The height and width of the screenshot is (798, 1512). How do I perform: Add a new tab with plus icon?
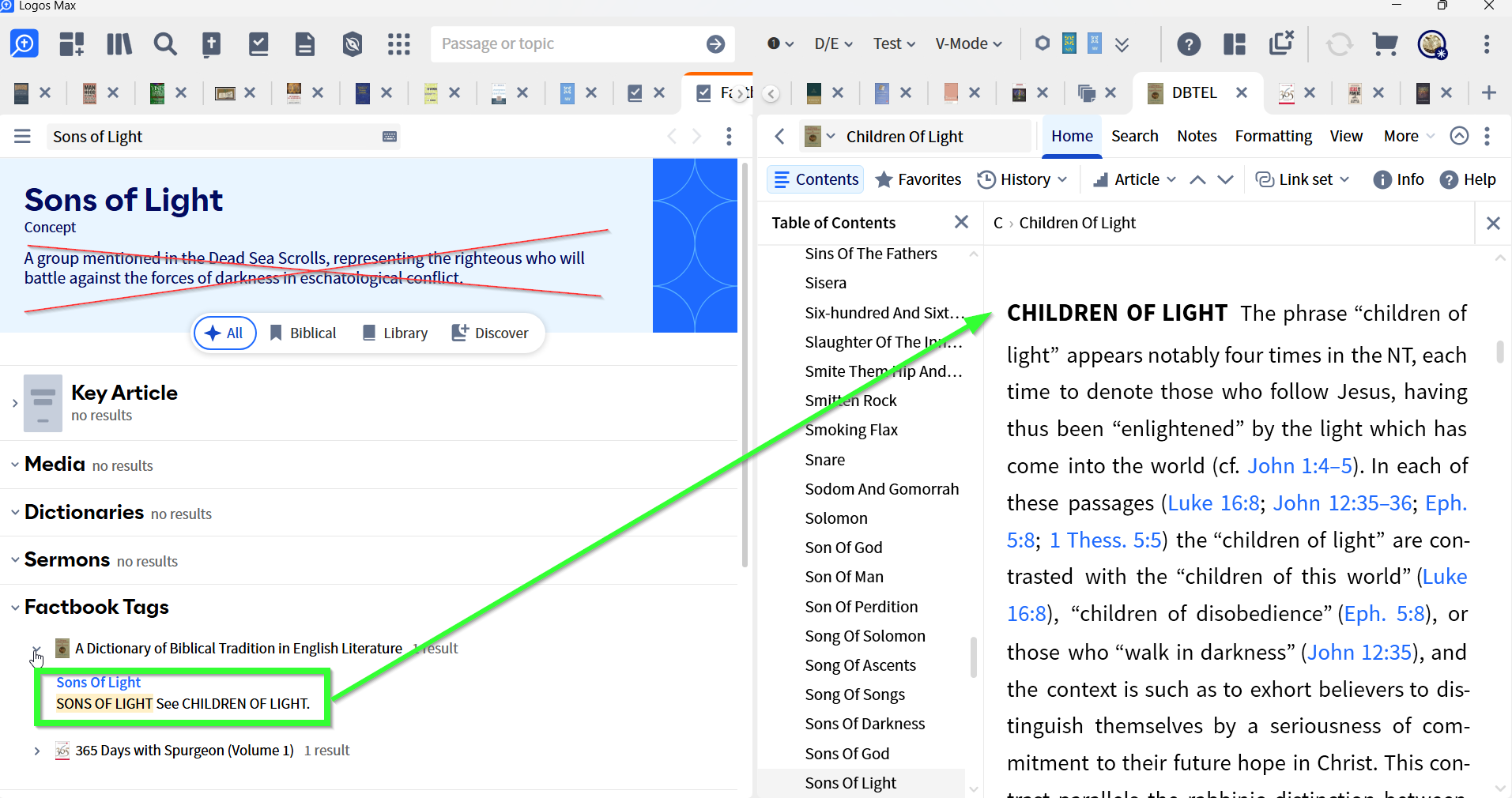pos(1489,92)
